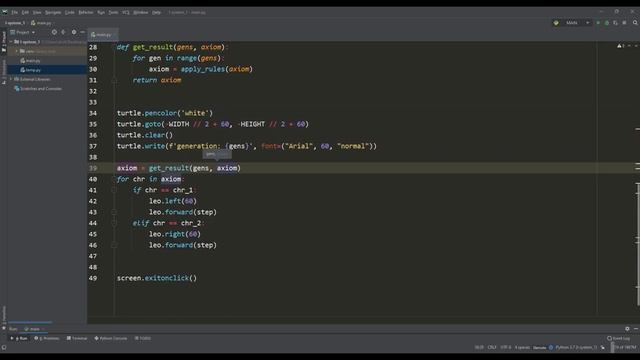This screenshot has width=640, height=360.
Task: Open the Help menu
Action: click(x=156, y=12)
